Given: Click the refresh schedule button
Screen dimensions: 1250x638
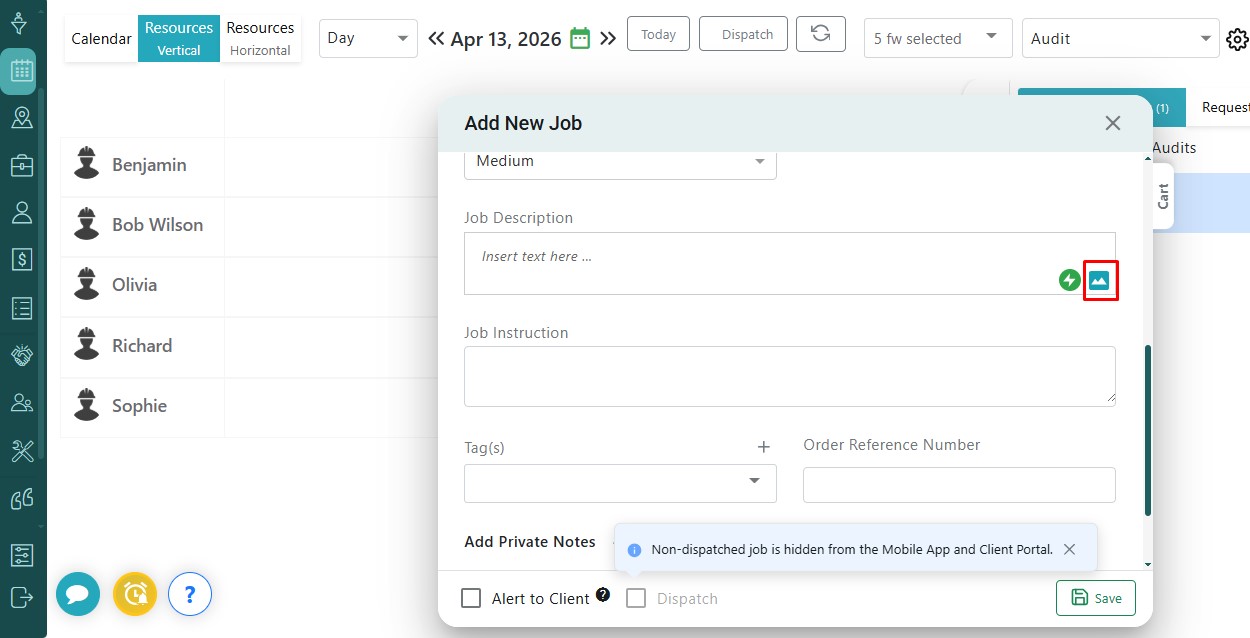Looking at the screenshot, I should click(820, 34).
